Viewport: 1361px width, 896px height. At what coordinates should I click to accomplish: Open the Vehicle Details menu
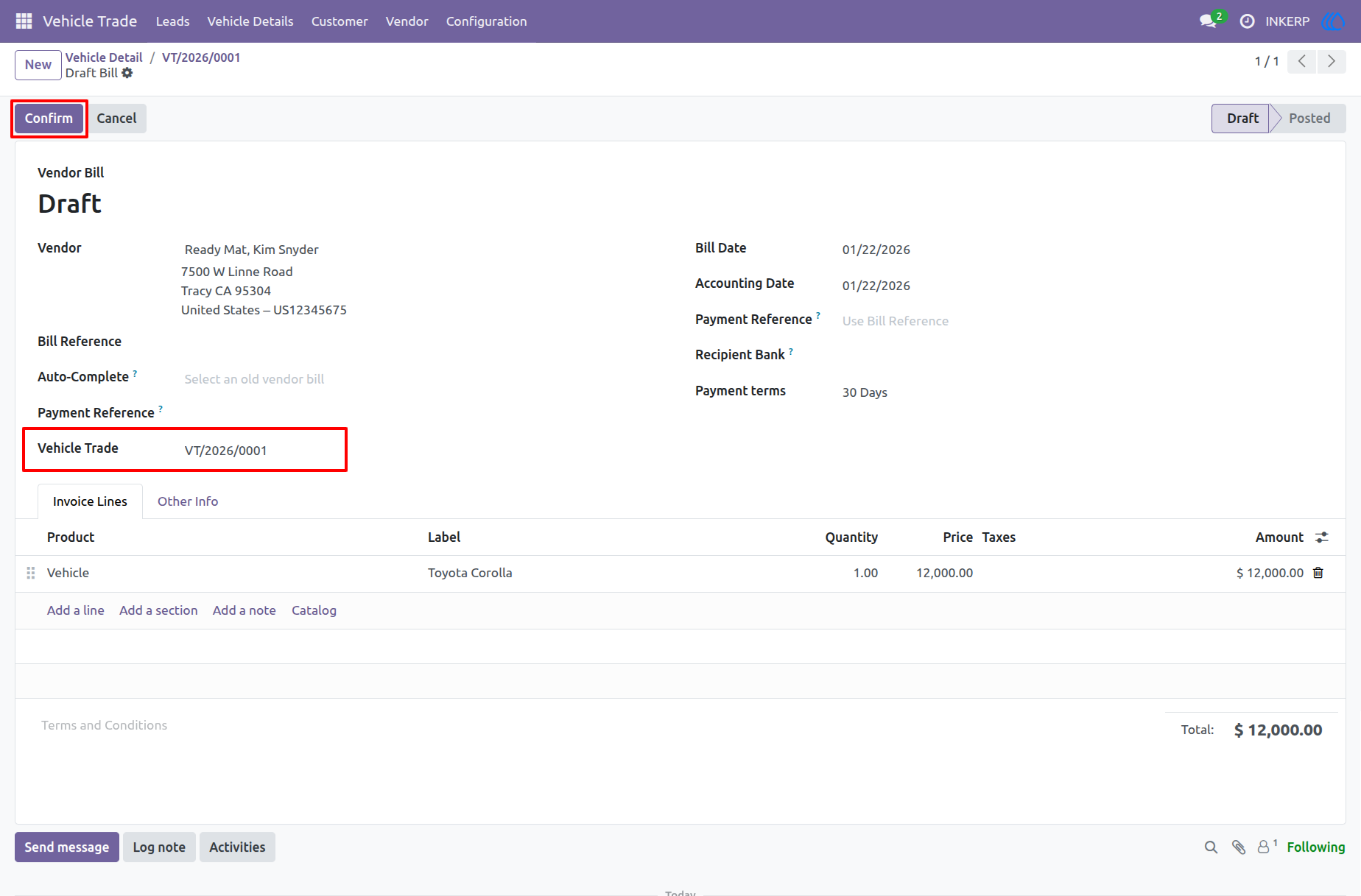(x=250, y=21)
